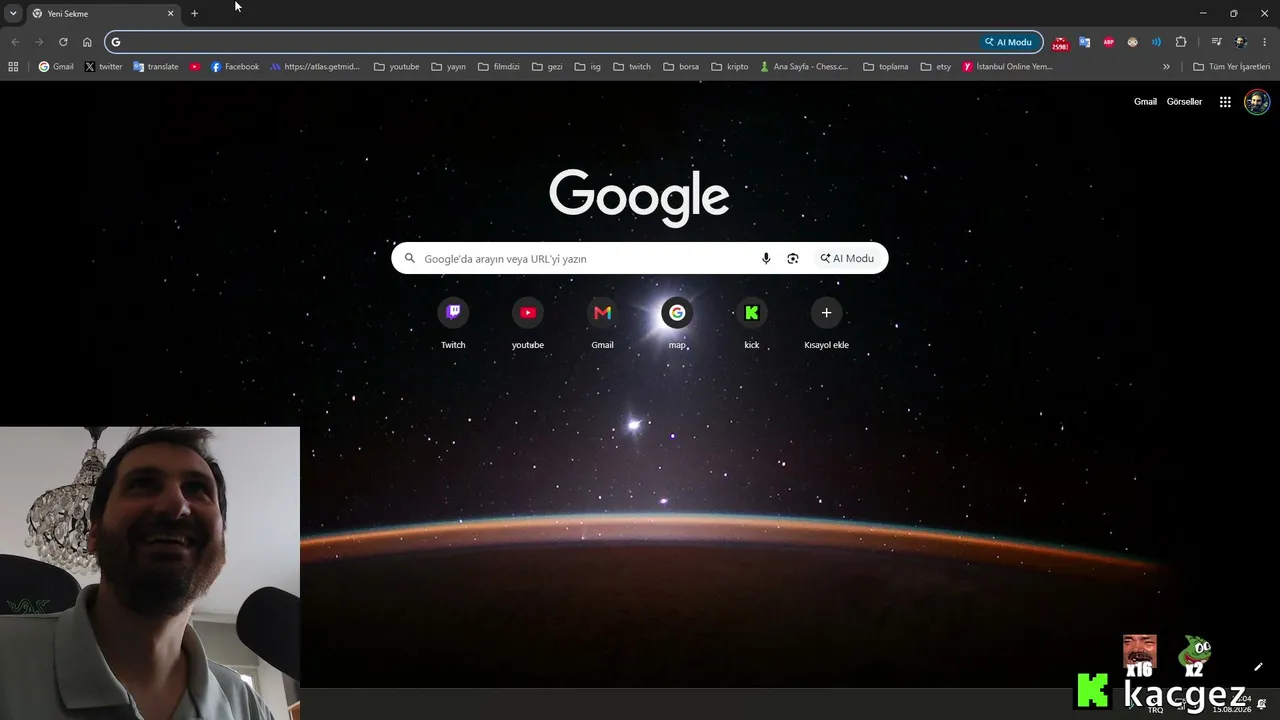Expand the borsa bookmark folder

[681, 67]
